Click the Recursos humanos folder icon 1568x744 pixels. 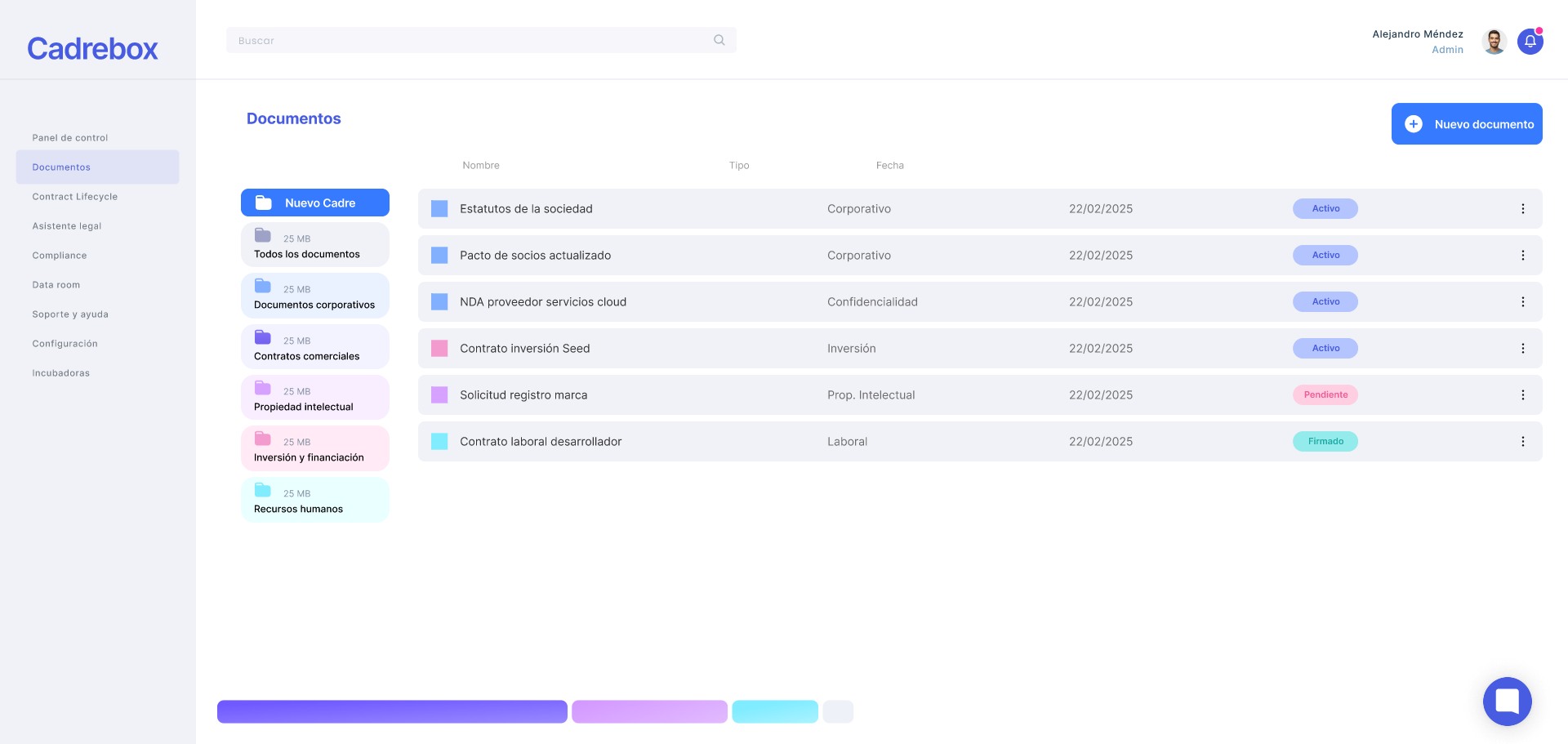(263, 490)
